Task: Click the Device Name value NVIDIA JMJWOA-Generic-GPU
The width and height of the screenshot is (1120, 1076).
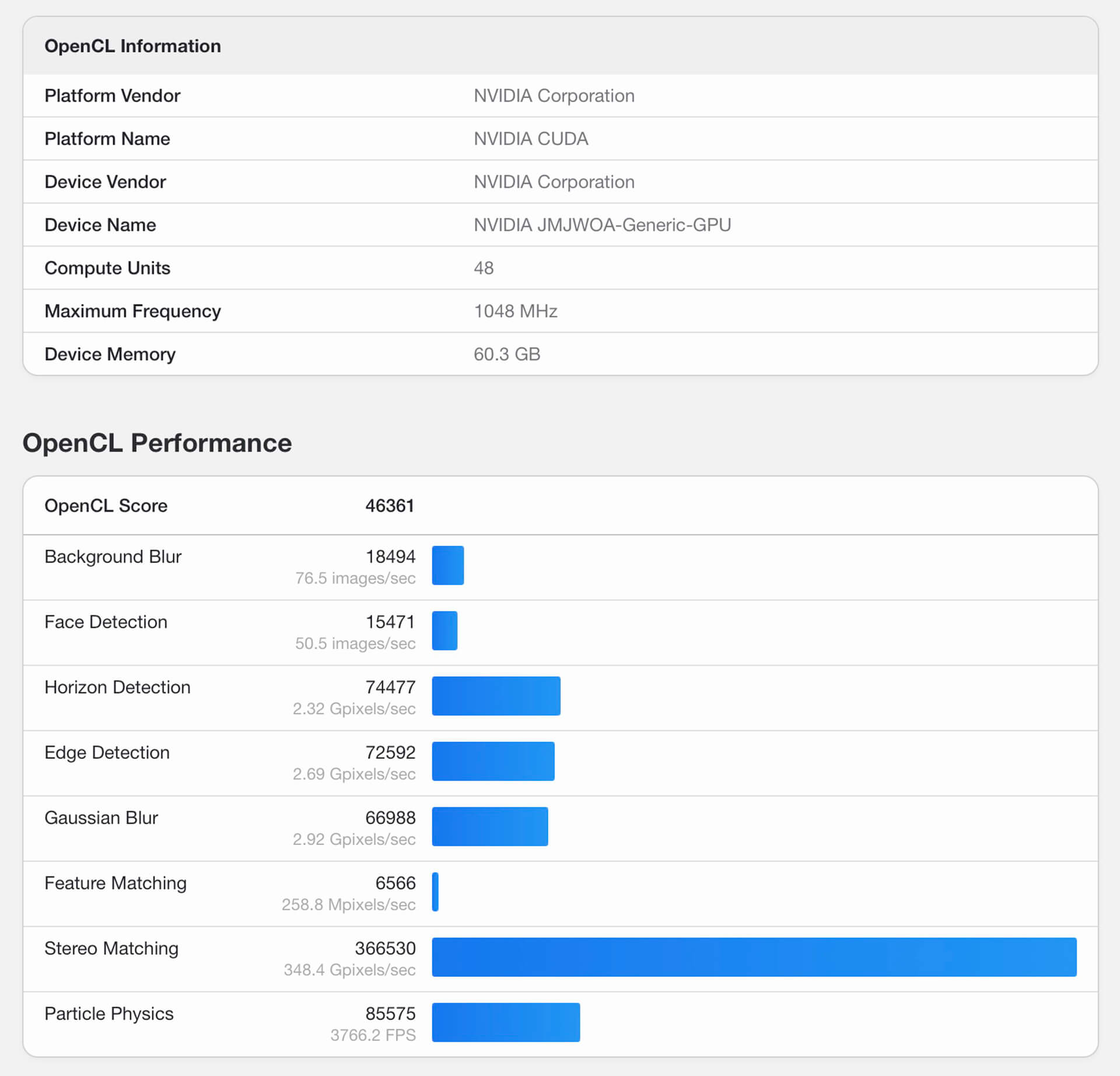Action: (x=602, y=225)
